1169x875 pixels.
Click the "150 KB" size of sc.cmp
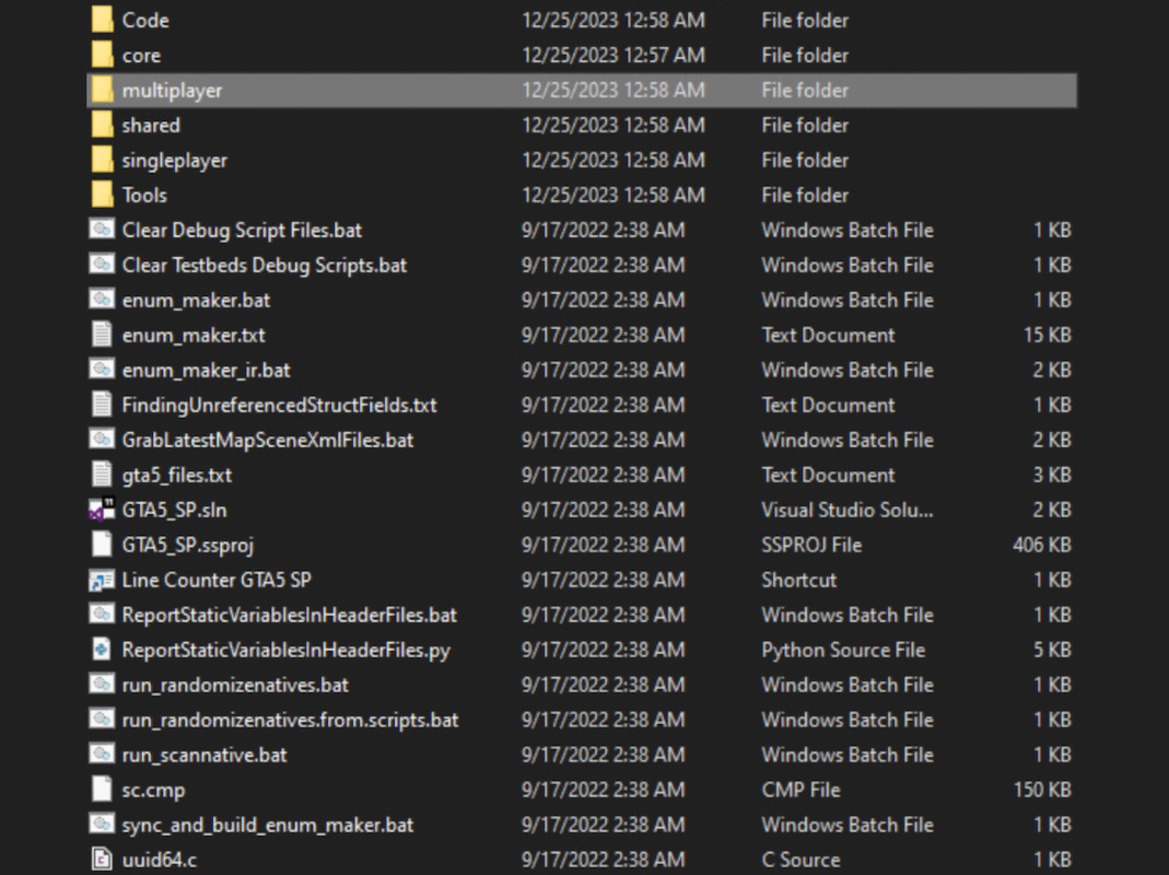(1042, 790)
